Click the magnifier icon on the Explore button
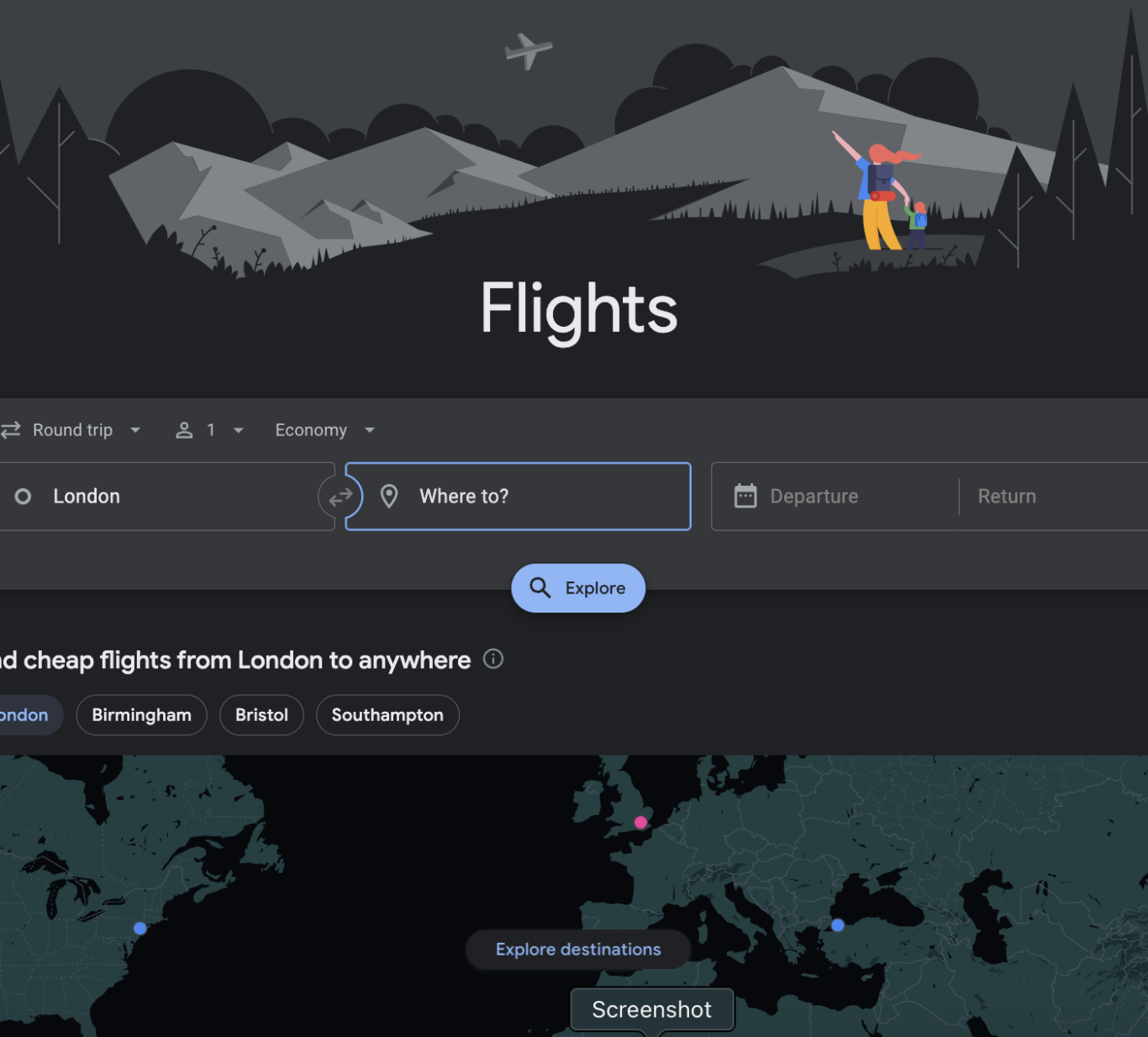Image resolution: width=1148 pixels, height=1037 pixels. (x=540, y=587)
